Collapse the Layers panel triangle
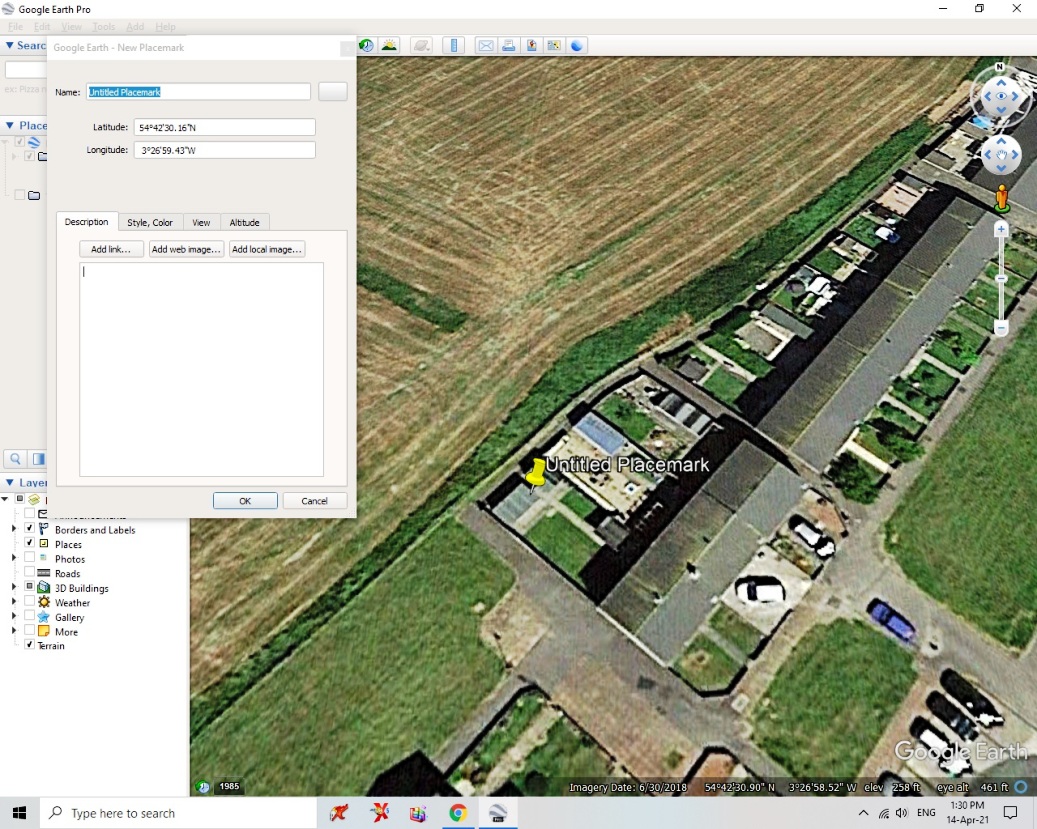The height and width of the screenshot is (829, 1037). pos(9,482)
